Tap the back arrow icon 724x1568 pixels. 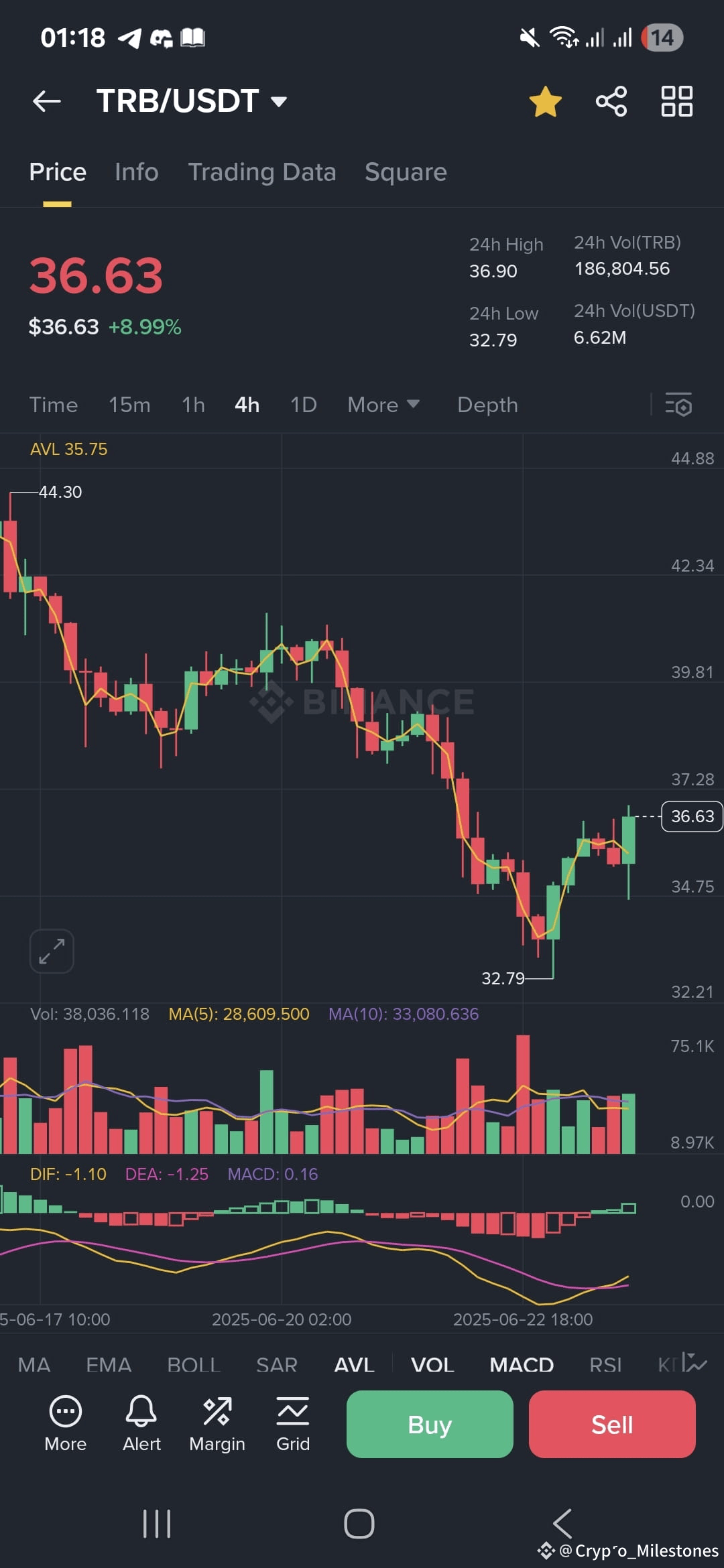coord(47,101)
